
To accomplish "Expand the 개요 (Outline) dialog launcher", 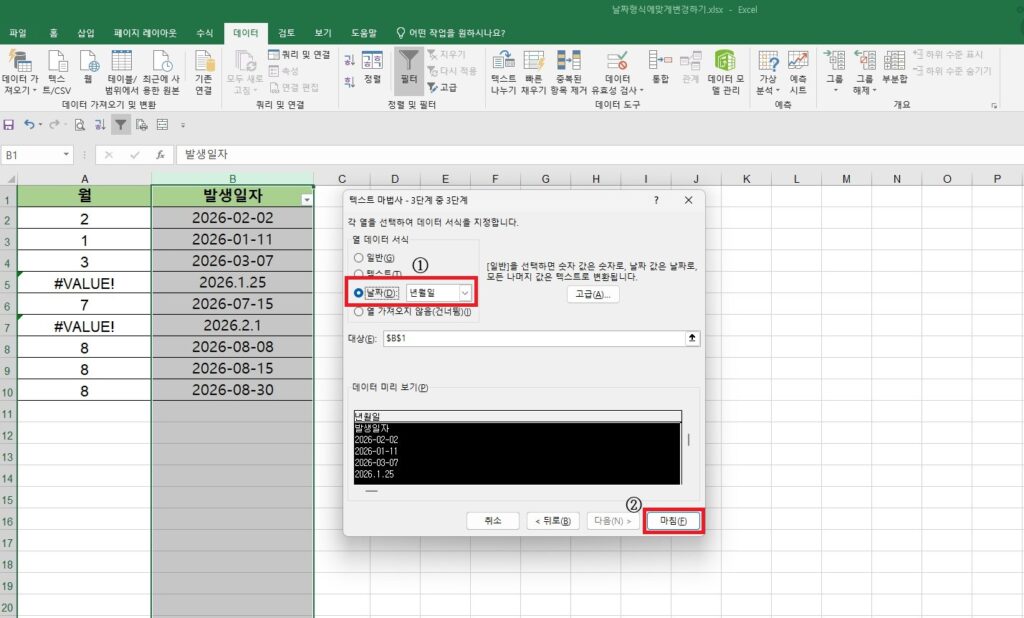I will click(x=994, y=105).
